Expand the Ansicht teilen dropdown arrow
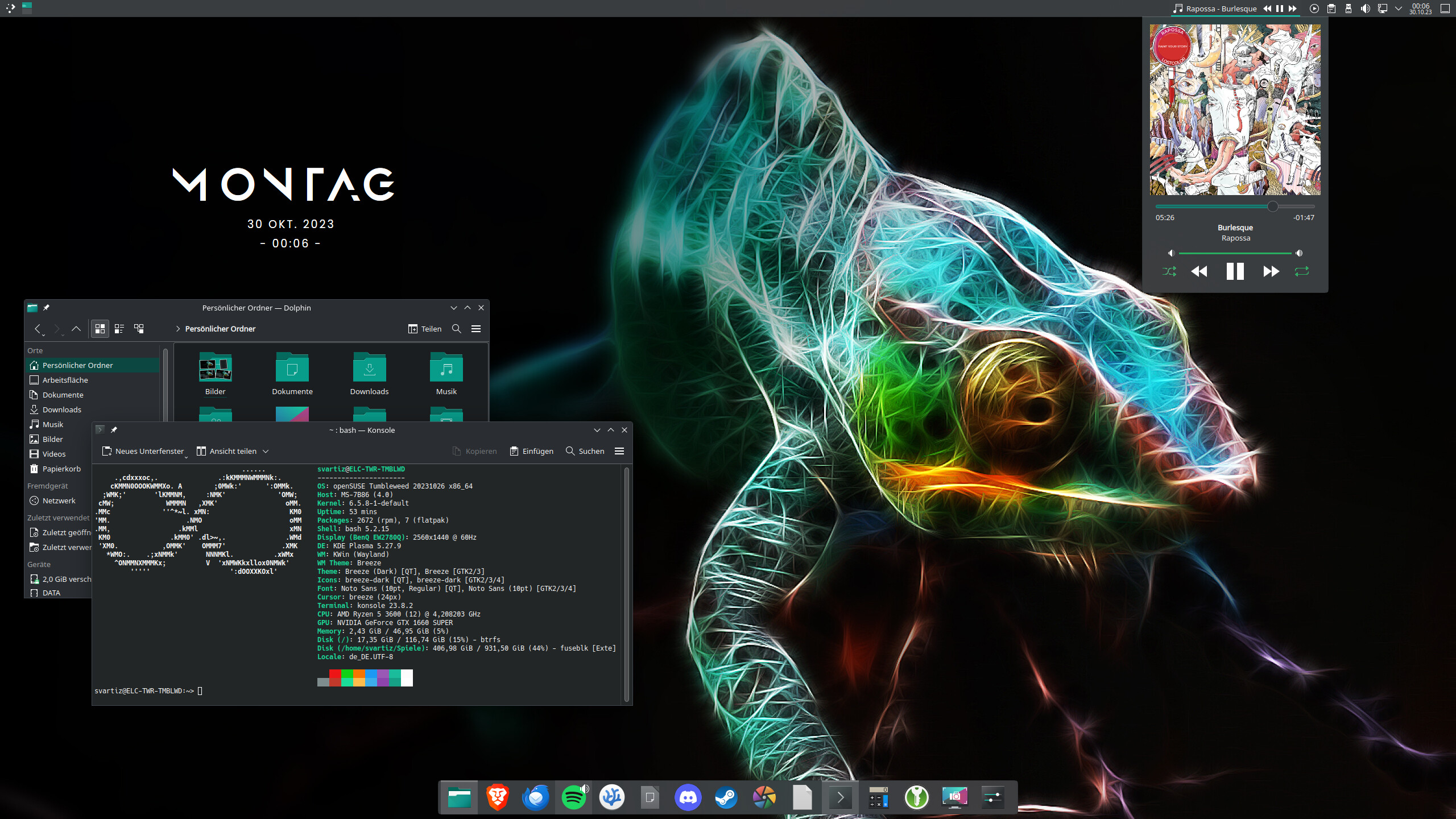Viewport: 1456px width, 819px height. 266,451
